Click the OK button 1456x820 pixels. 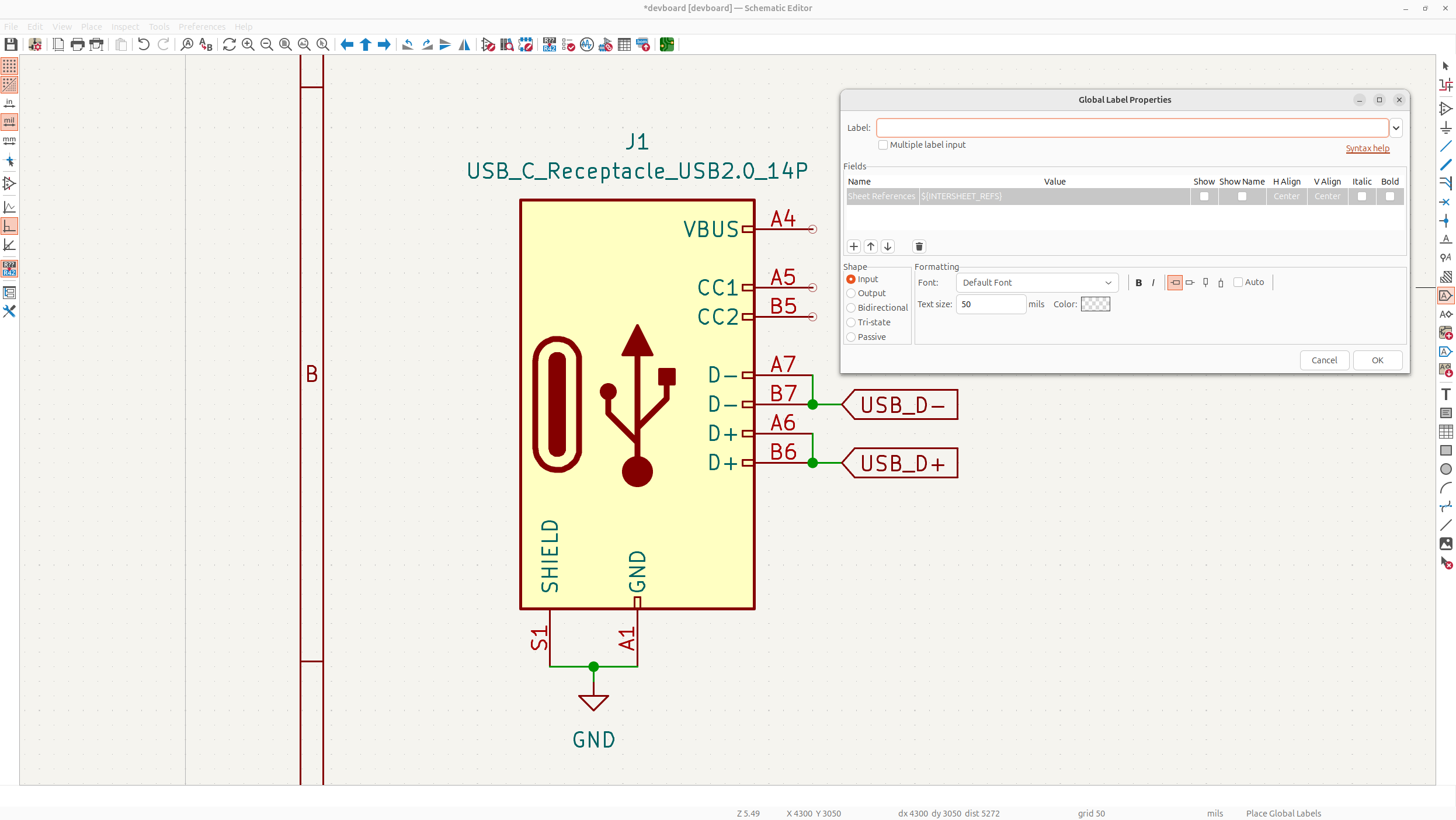[x=1377, y=360]
